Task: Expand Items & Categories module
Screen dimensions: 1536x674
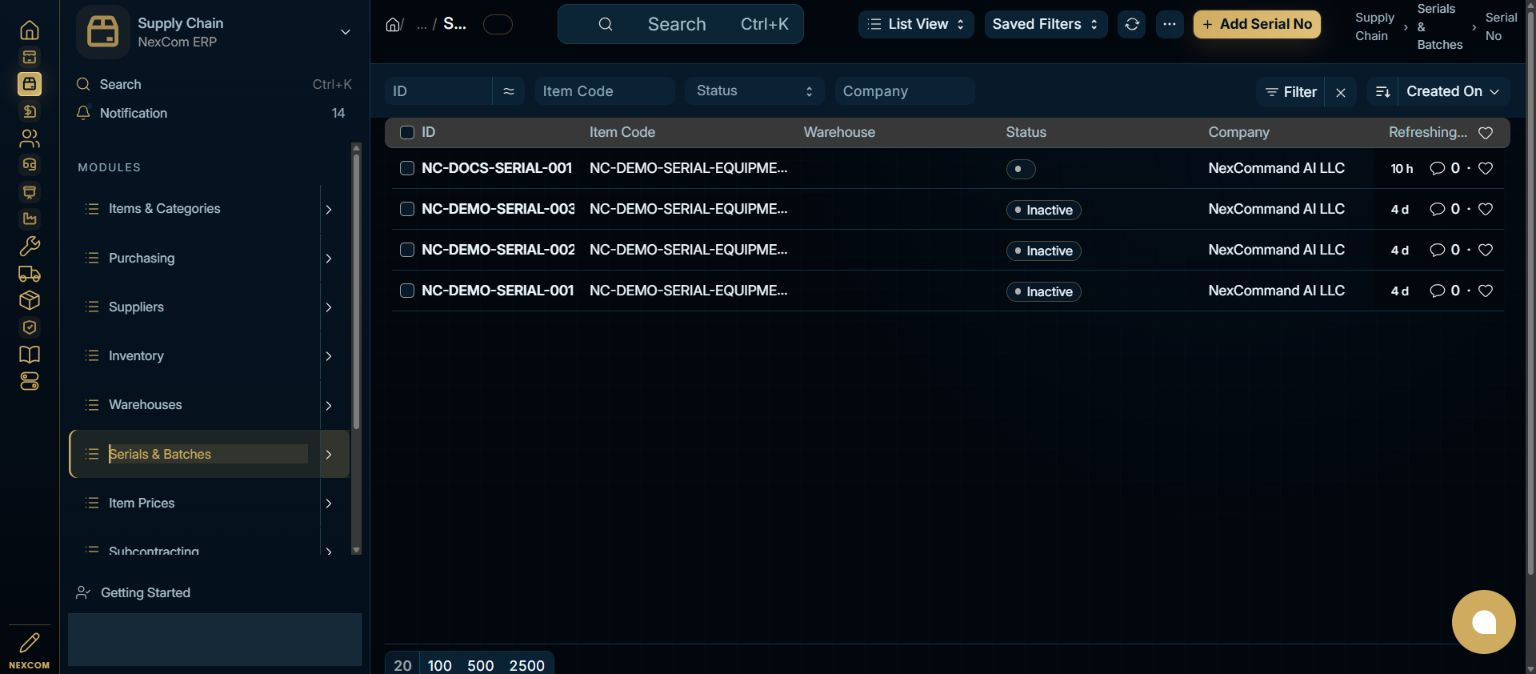Action: 328,209
